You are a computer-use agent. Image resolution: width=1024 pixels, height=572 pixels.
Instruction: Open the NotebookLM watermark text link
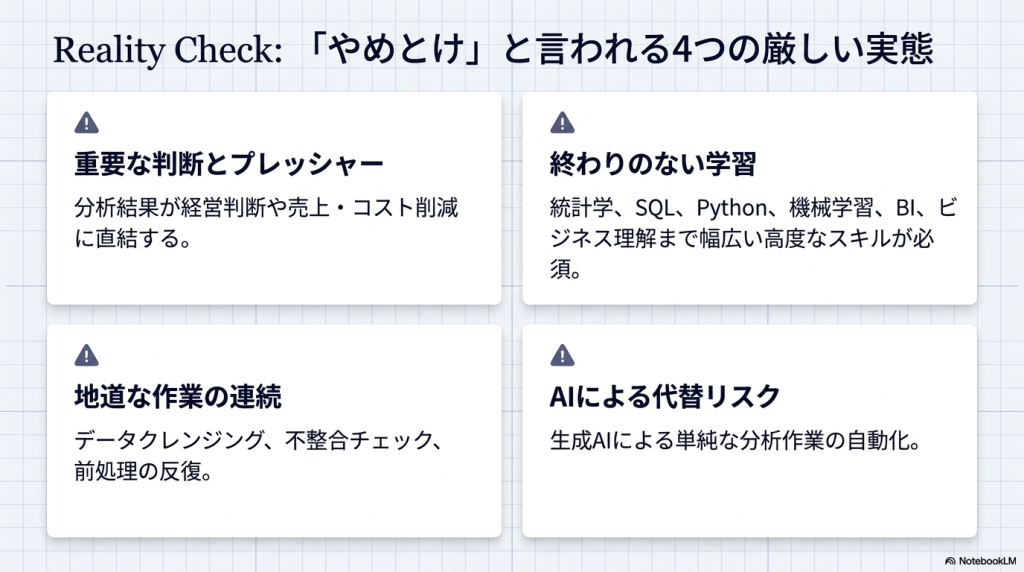(x=985, y=560)
